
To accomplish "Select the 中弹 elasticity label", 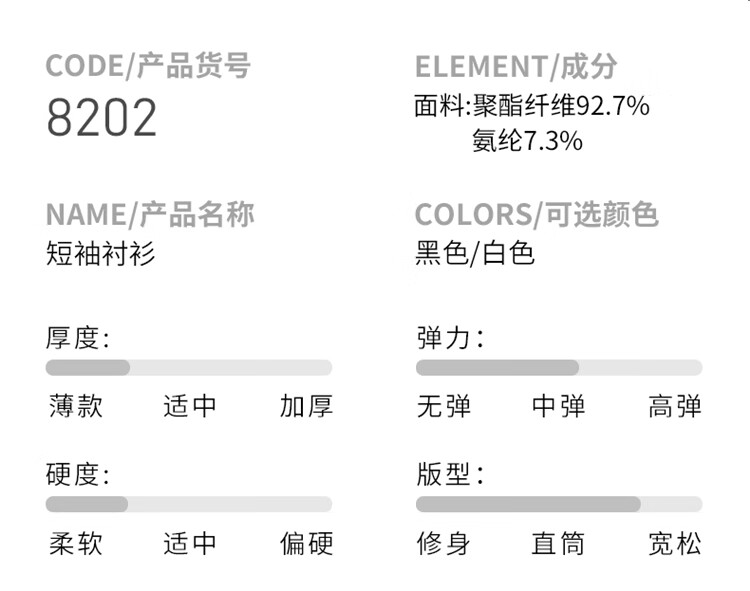I will [x=559, y=406].
